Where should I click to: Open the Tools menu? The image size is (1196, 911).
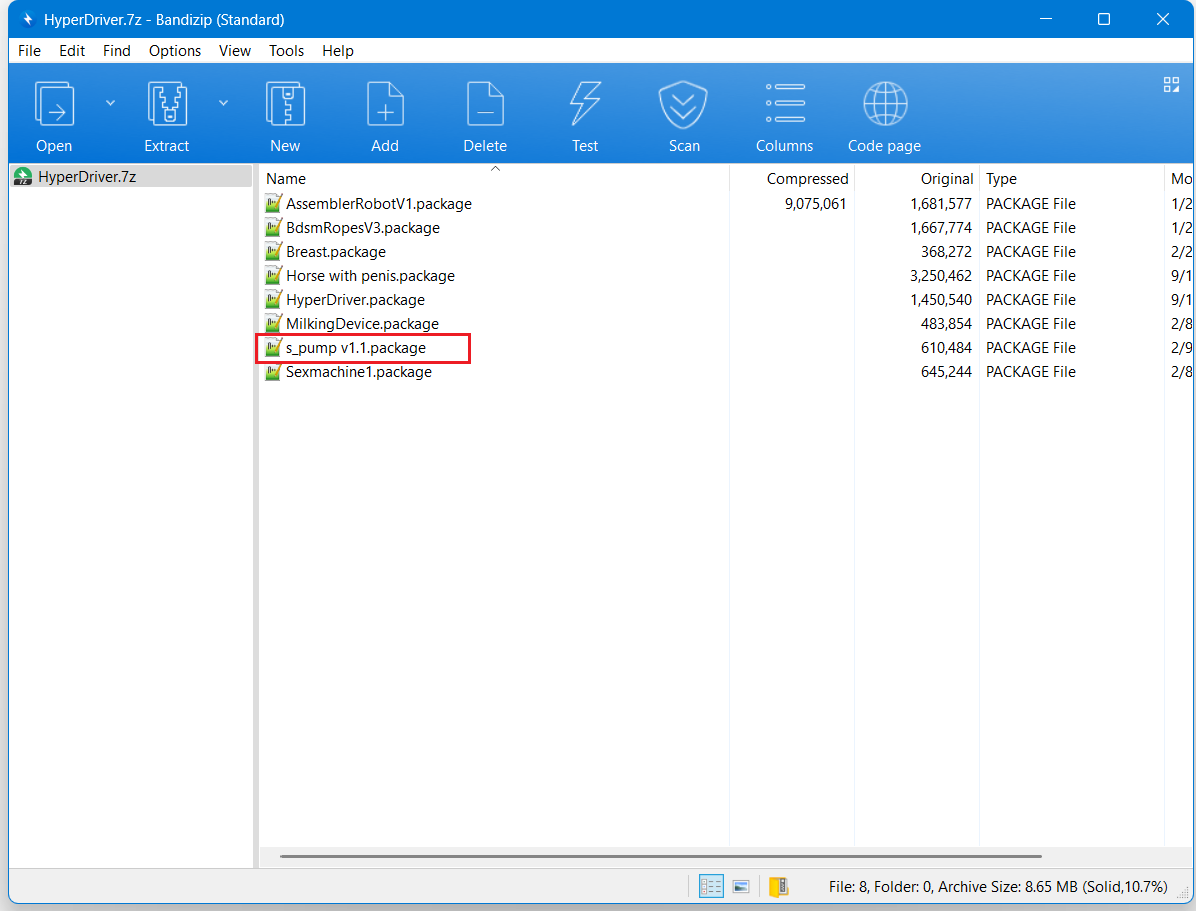[x=286, y=50]
